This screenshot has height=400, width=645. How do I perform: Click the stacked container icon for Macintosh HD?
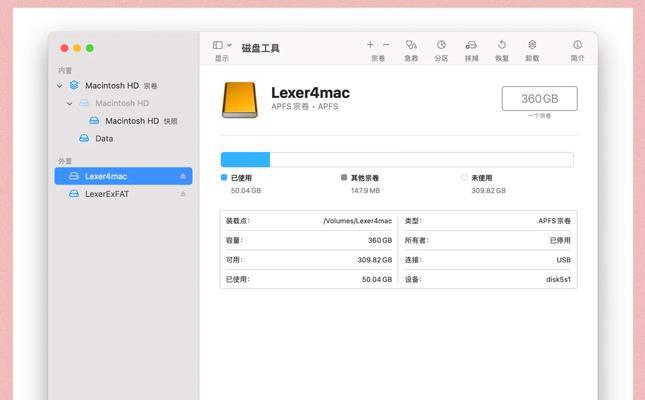pos(74,85)
